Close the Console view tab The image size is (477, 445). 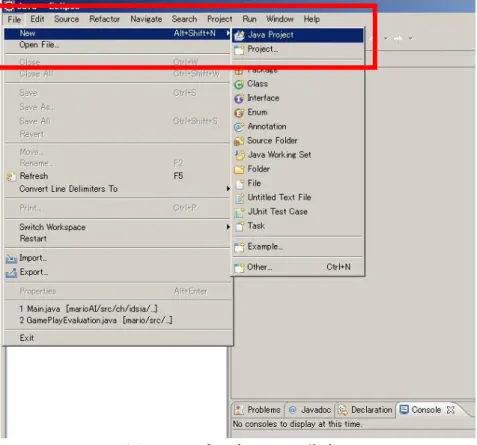point(451,410)
